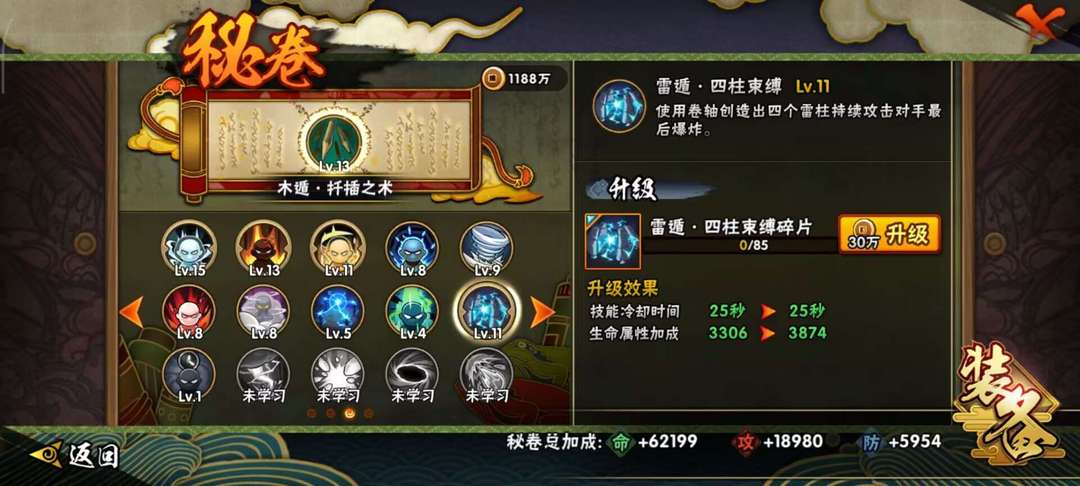Tap the 1188万 coin balance indicator

click(524, 78)
